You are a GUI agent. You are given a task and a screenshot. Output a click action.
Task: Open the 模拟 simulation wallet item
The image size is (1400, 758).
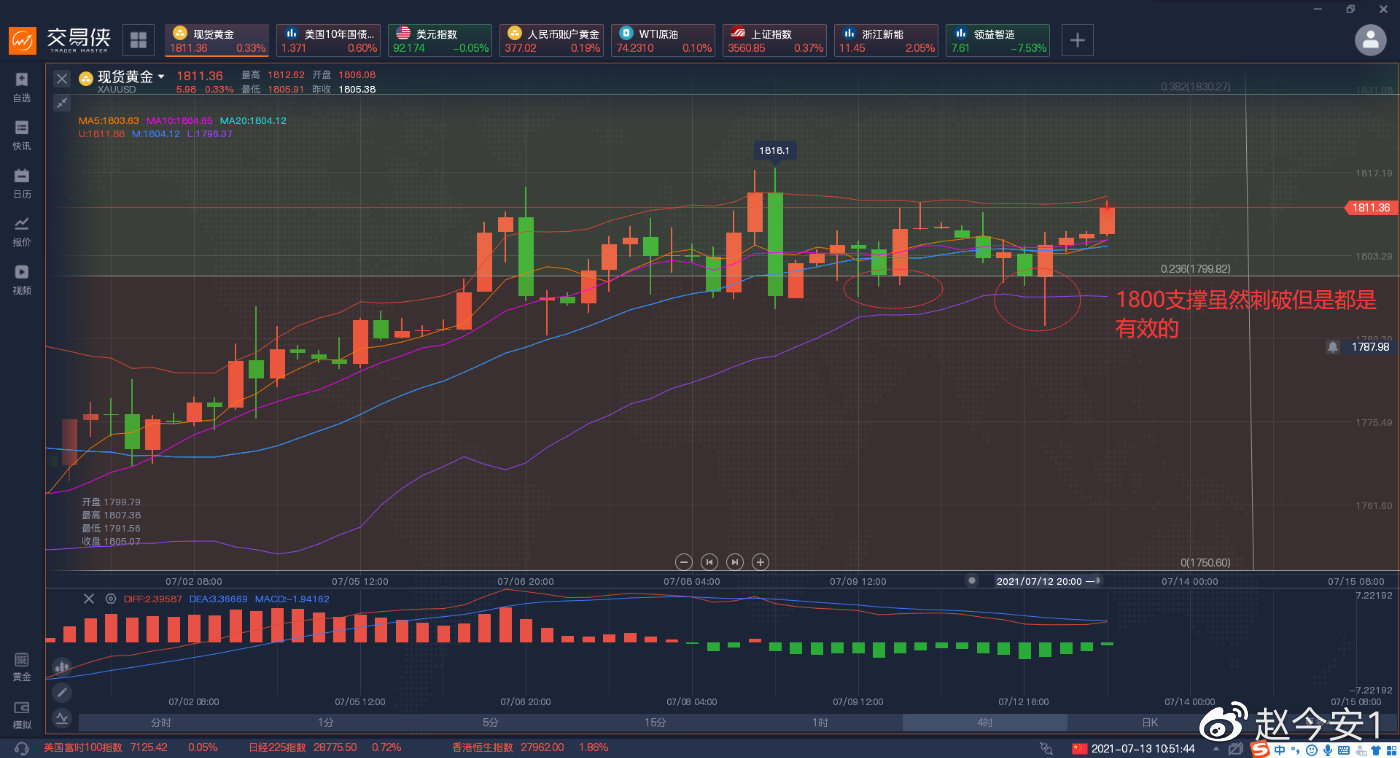pyautogui.click(x=21, y=714)
